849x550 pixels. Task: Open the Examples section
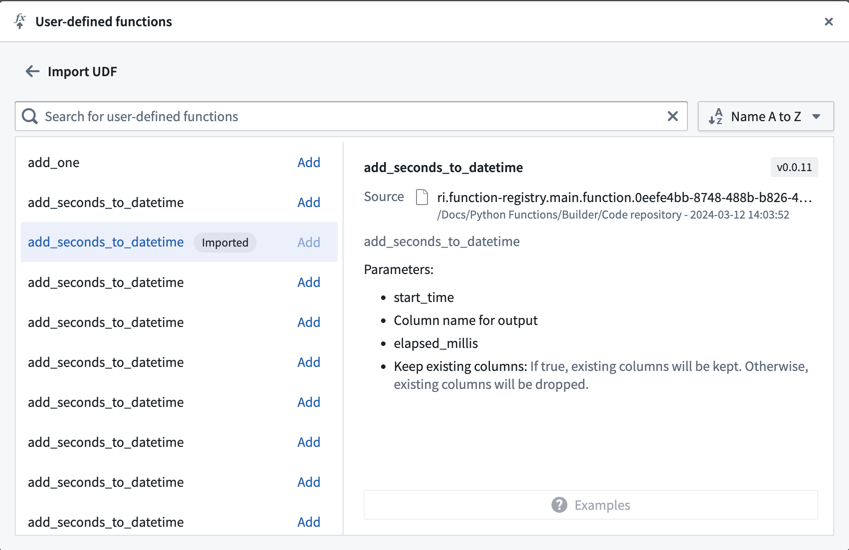(x=591, y=505)
